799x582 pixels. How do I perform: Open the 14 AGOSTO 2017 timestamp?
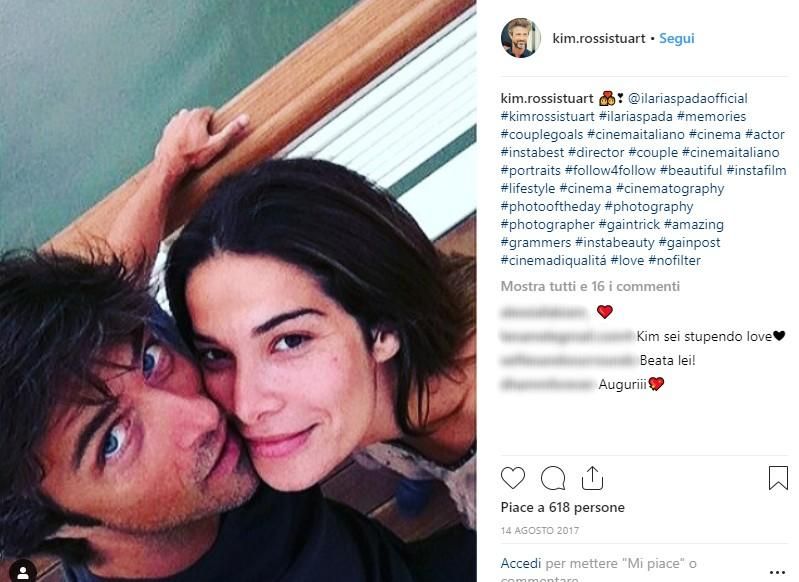pos(540,531)
